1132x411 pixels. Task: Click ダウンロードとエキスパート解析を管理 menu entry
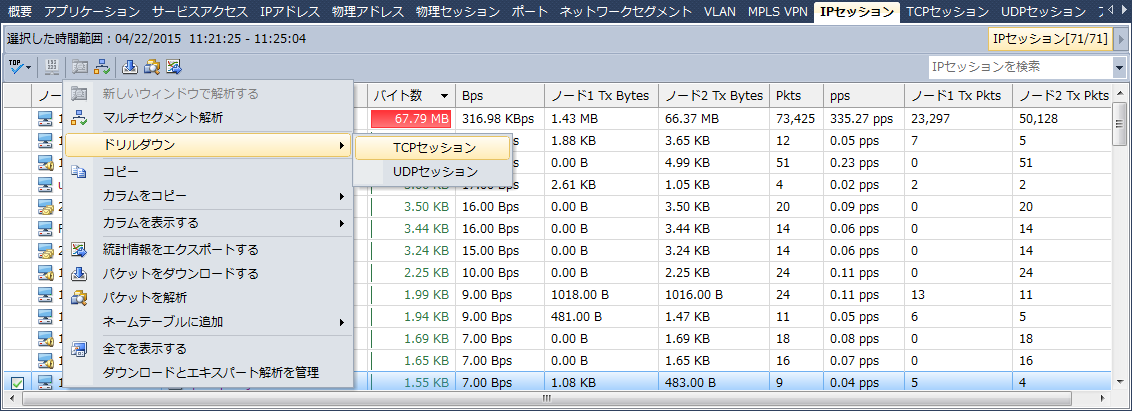coord(210,372)
